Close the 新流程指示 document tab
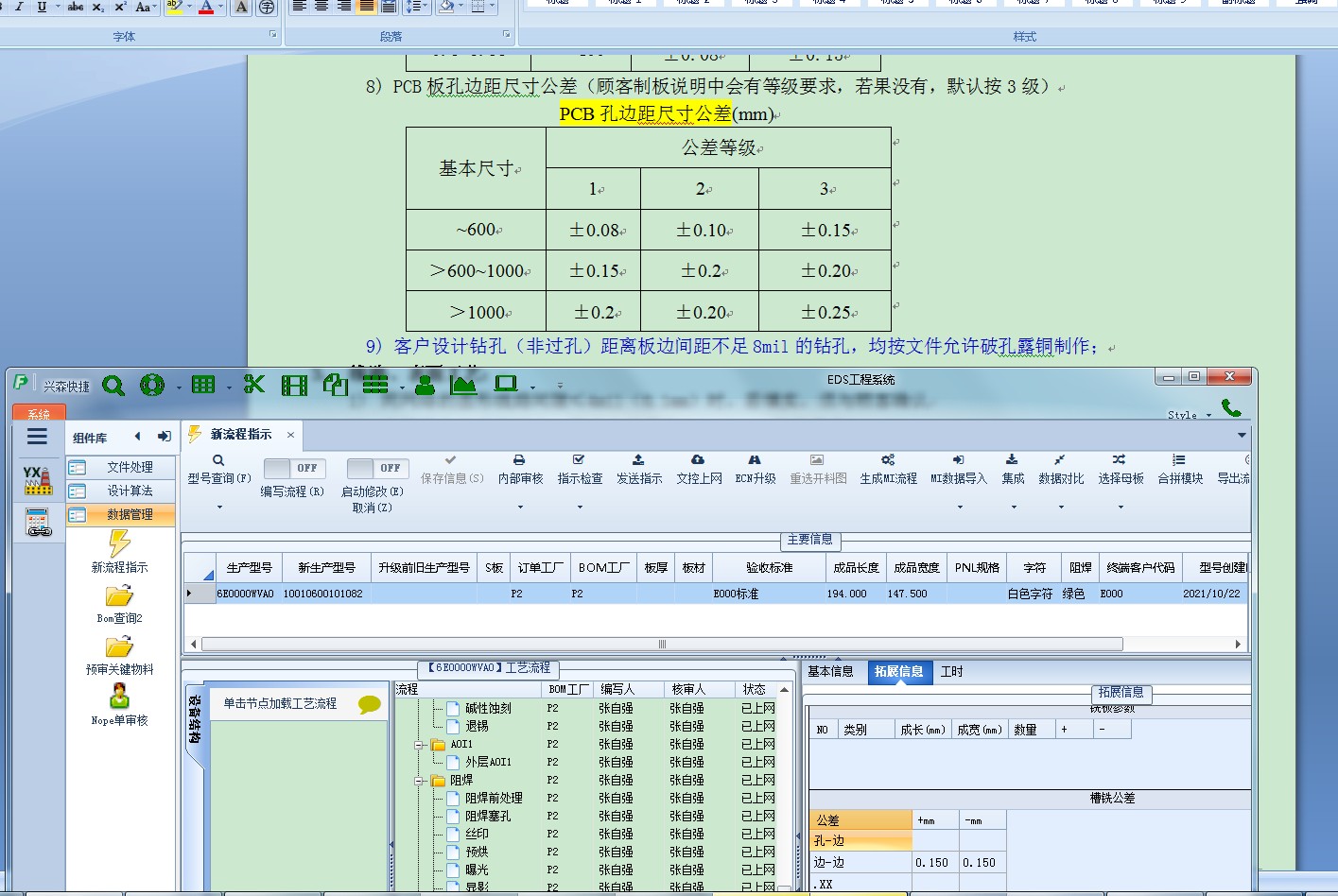This screenshot has height=896, width=1338. click(x=290, y=435)
